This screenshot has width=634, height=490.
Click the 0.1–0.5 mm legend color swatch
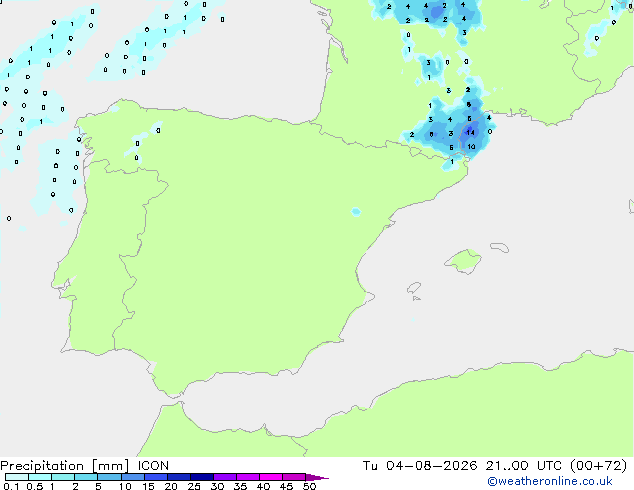click(17, 477)
